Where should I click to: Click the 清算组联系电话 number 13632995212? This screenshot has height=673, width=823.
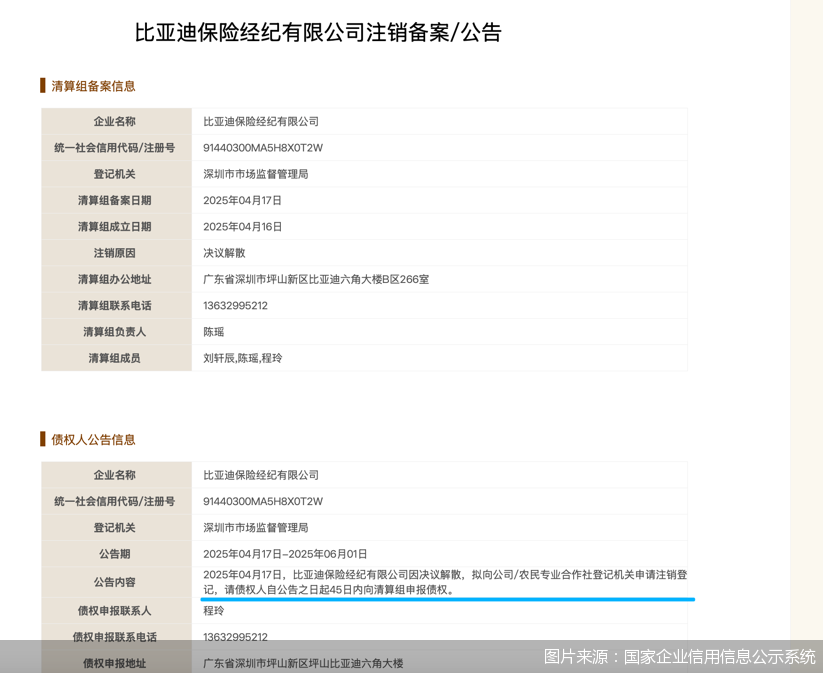point(235,306)
